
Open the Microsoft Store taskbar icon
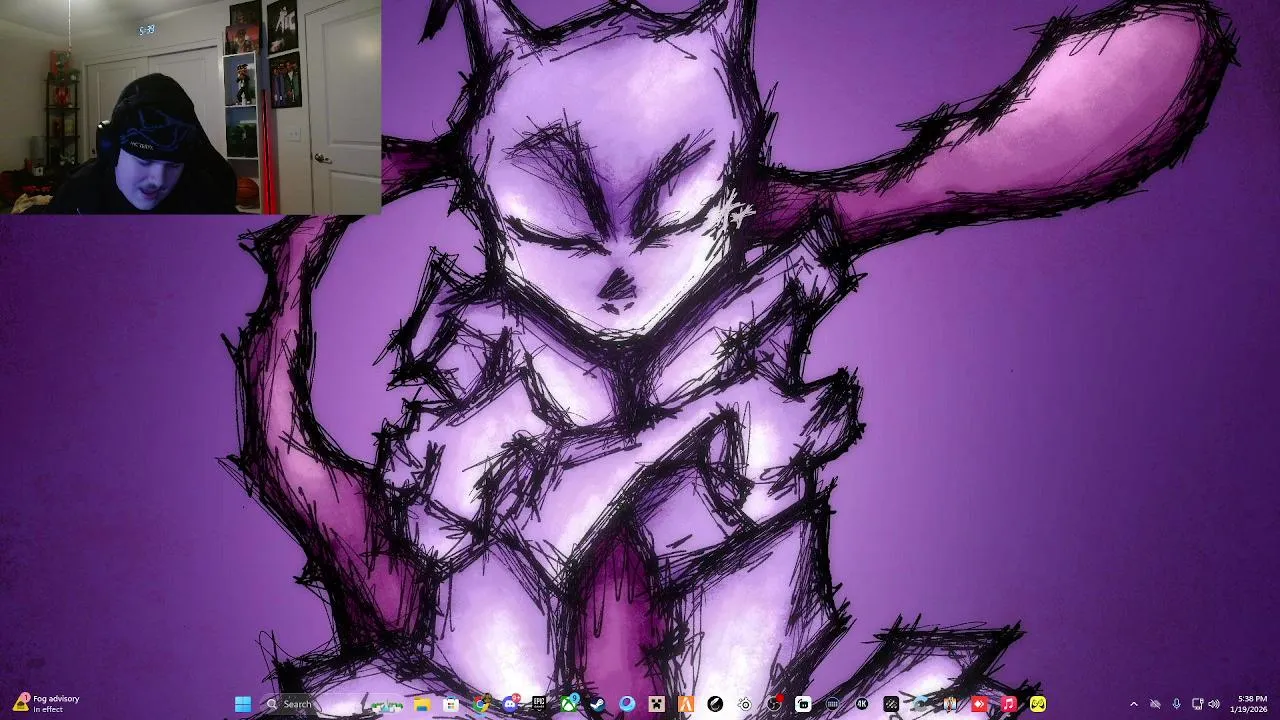click(x=451, y=704)
